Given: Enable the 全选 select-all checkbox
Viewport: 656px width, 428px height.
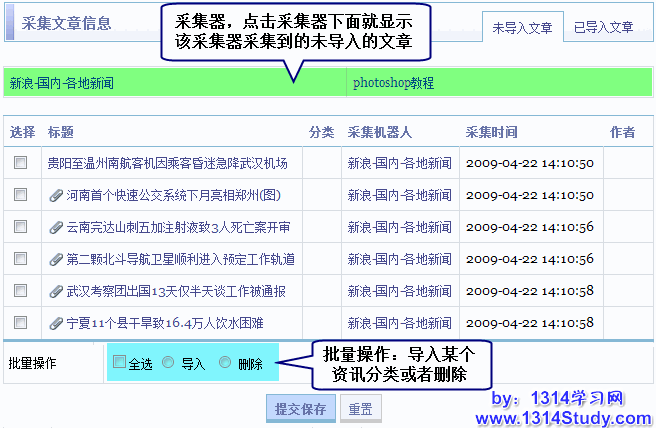Looking at the screenshot, I should tap(120, 363).
